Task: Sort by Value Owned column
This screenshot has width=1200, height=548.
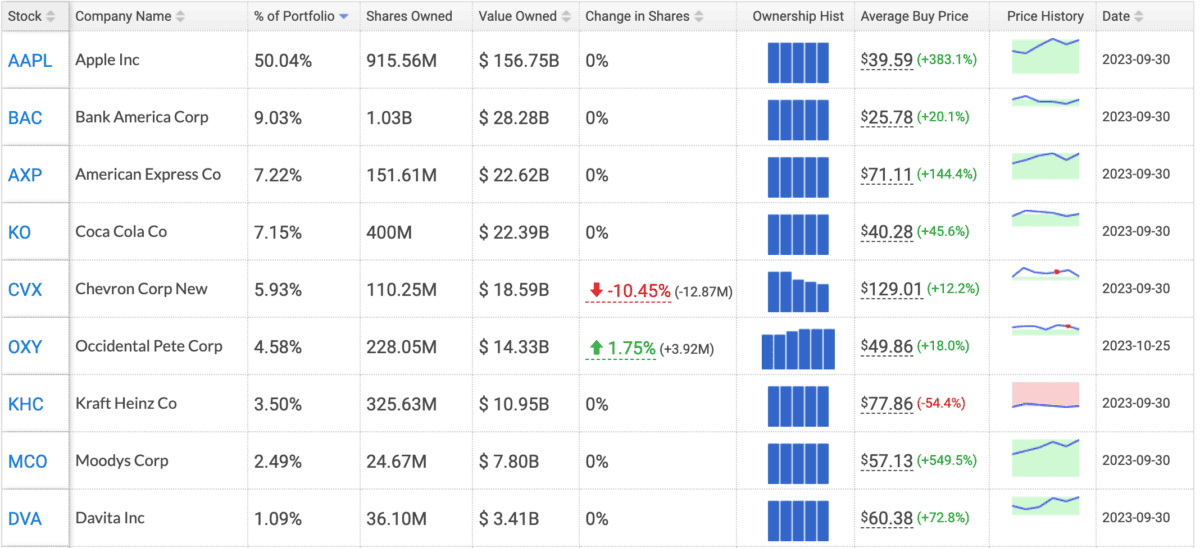Action: click(x=524, y=16)
